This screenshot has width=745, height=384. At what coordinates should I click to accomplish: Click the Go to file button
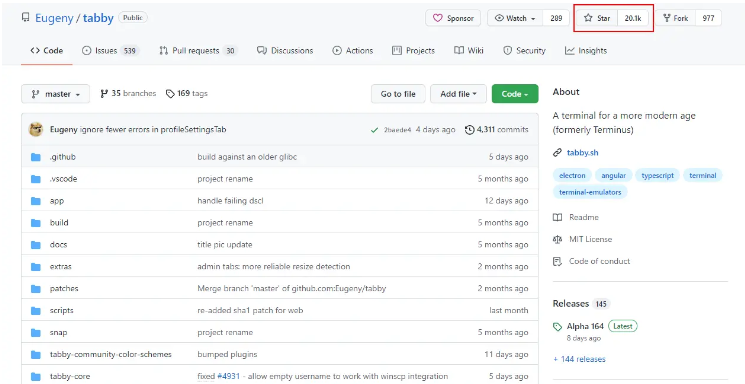tap(398, 94)
